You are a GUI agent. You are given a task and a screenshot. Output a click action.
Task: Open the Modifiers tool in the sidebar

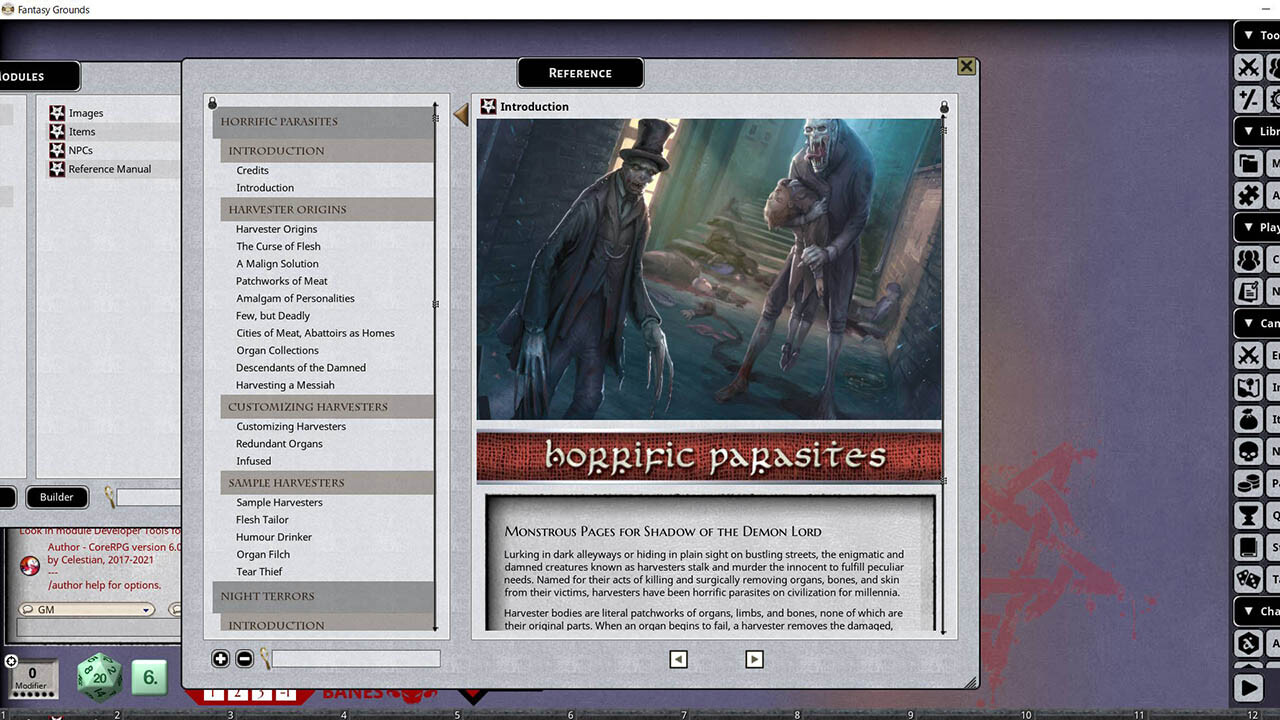1248,99
